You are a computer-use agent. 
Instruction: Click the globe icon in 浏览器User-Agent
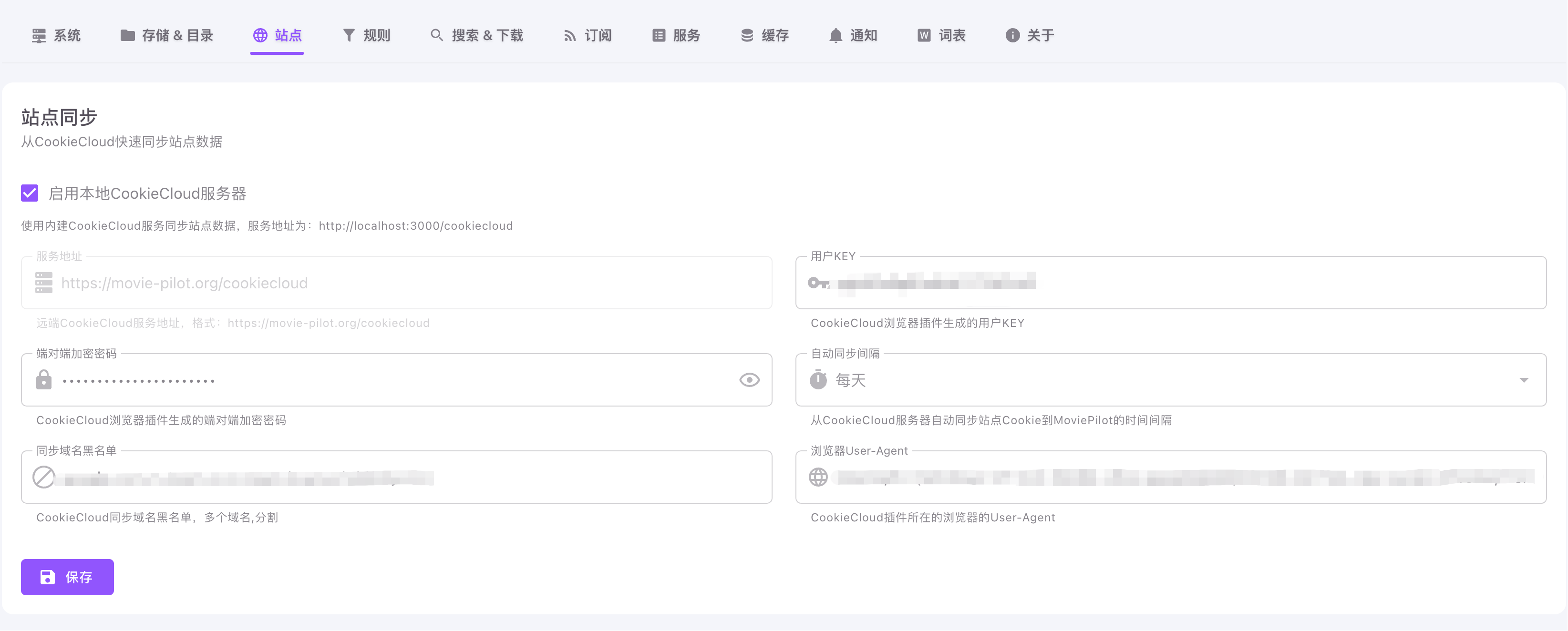point(818,477)
